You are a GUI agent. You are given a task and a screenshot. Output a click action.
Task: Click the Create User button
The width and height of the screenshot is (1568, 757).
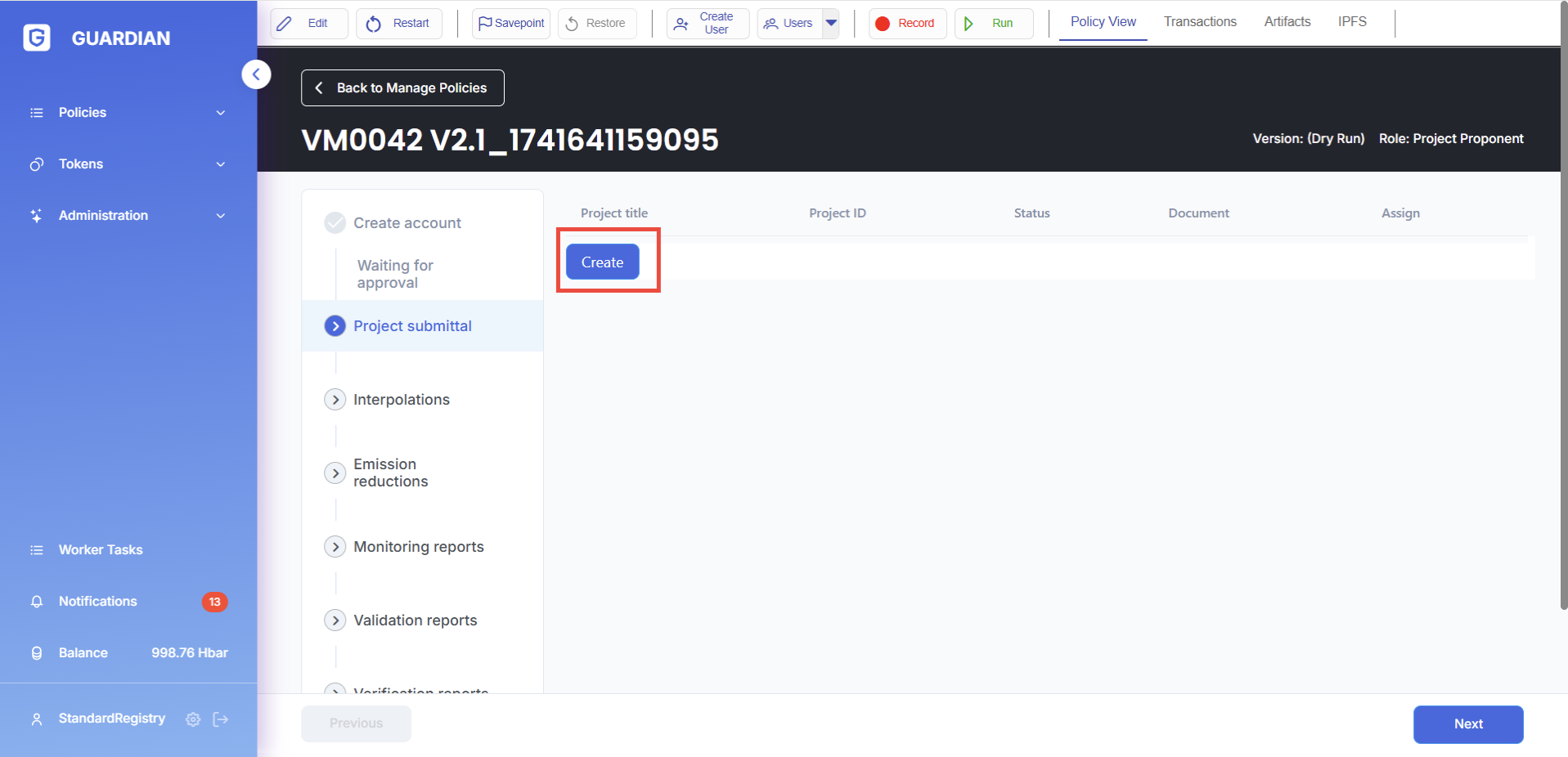click(708, 24)
